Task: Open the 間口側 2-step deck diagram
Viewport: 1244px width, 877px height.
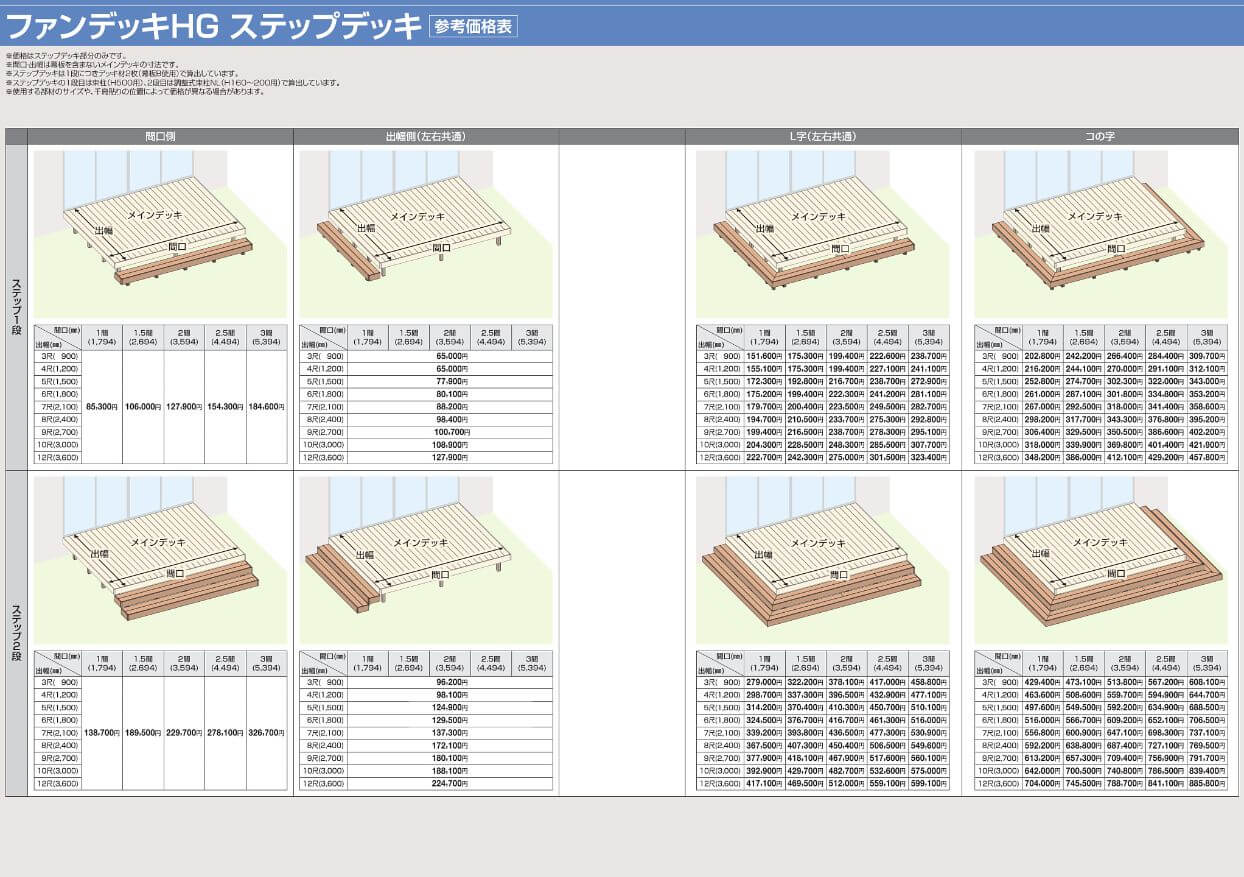Action: point(160,560)
